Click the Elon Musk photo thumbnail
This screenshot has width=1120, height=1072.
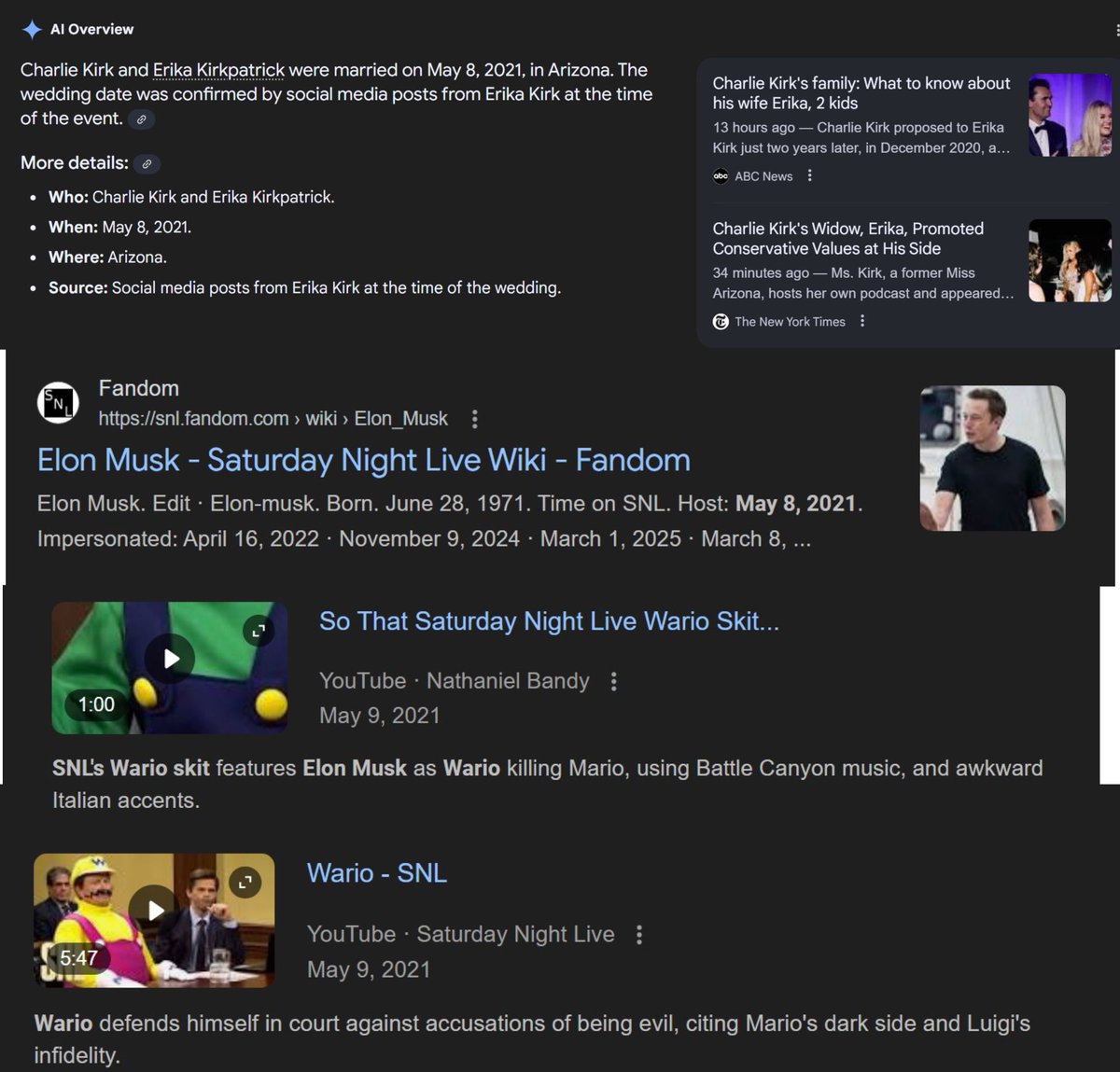(992, 458)
